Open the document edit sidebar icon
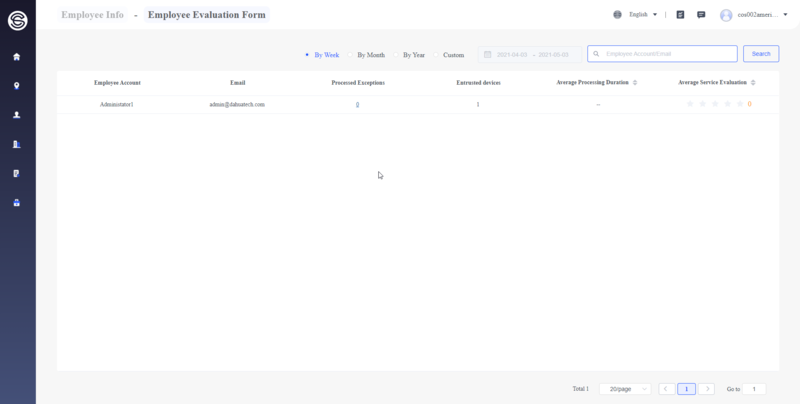 click(16, 173)
